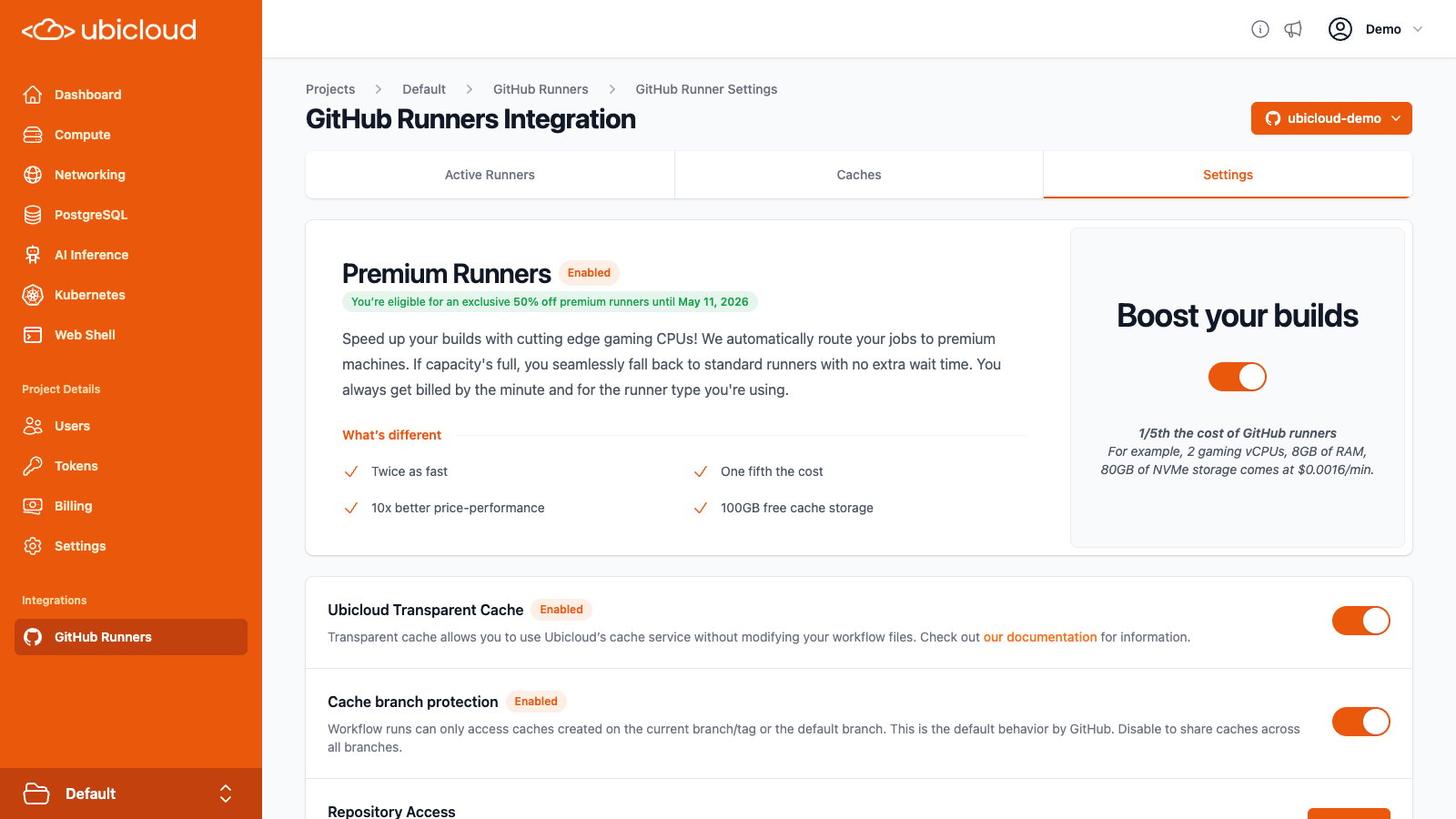Click the Dashboard home icon

tap(33, 95)
